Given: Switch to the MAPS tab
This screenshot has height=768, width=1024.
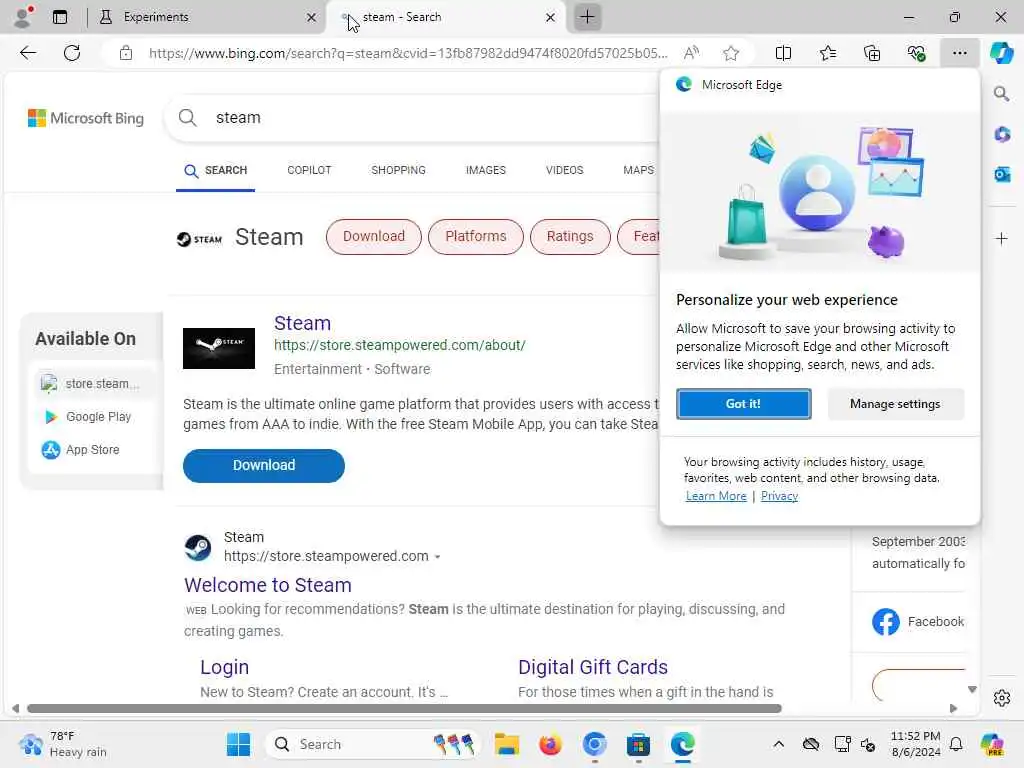Looking at the screenshot, I should click(638, 170).
